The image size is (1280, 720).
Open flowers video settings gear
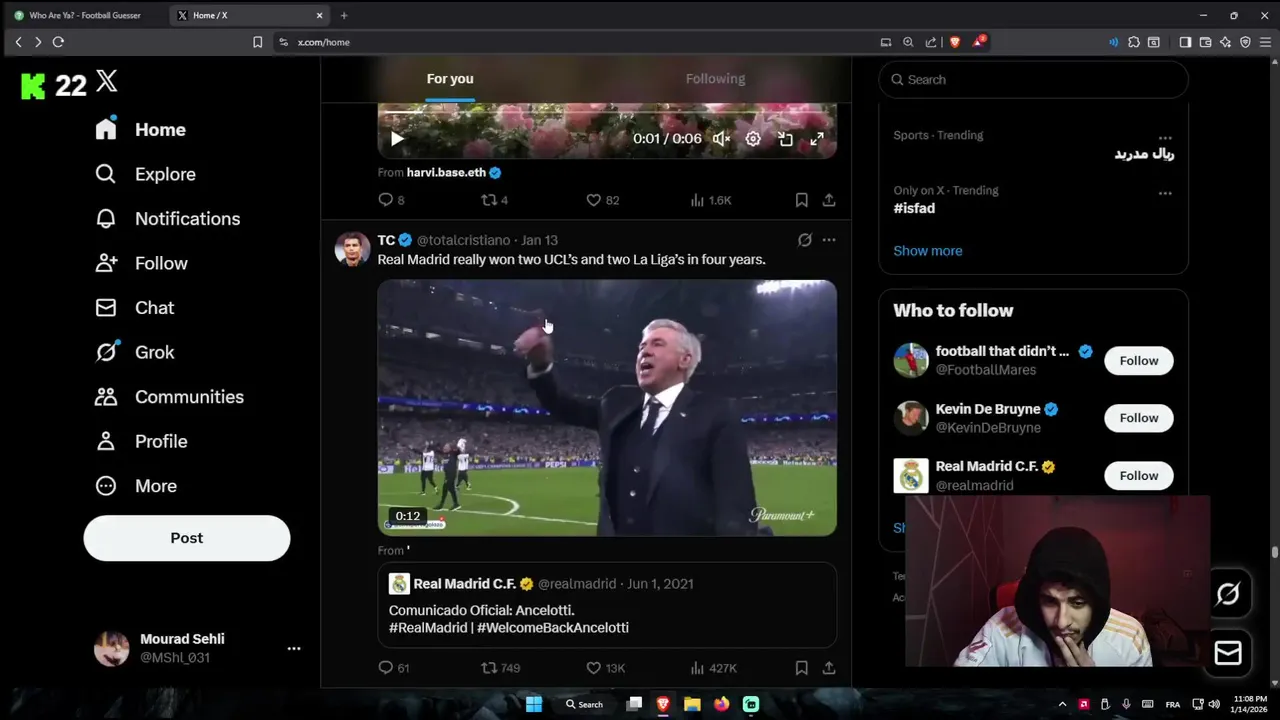tap(753, 139)
